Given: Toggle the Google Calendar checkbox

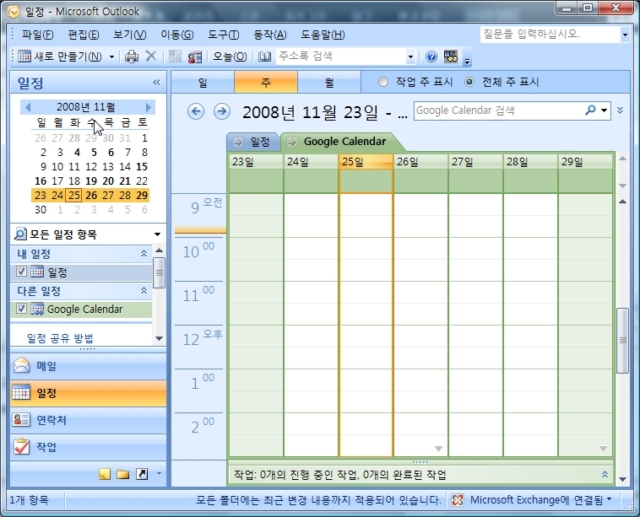Looking at the screenshot, I should 21,309.
